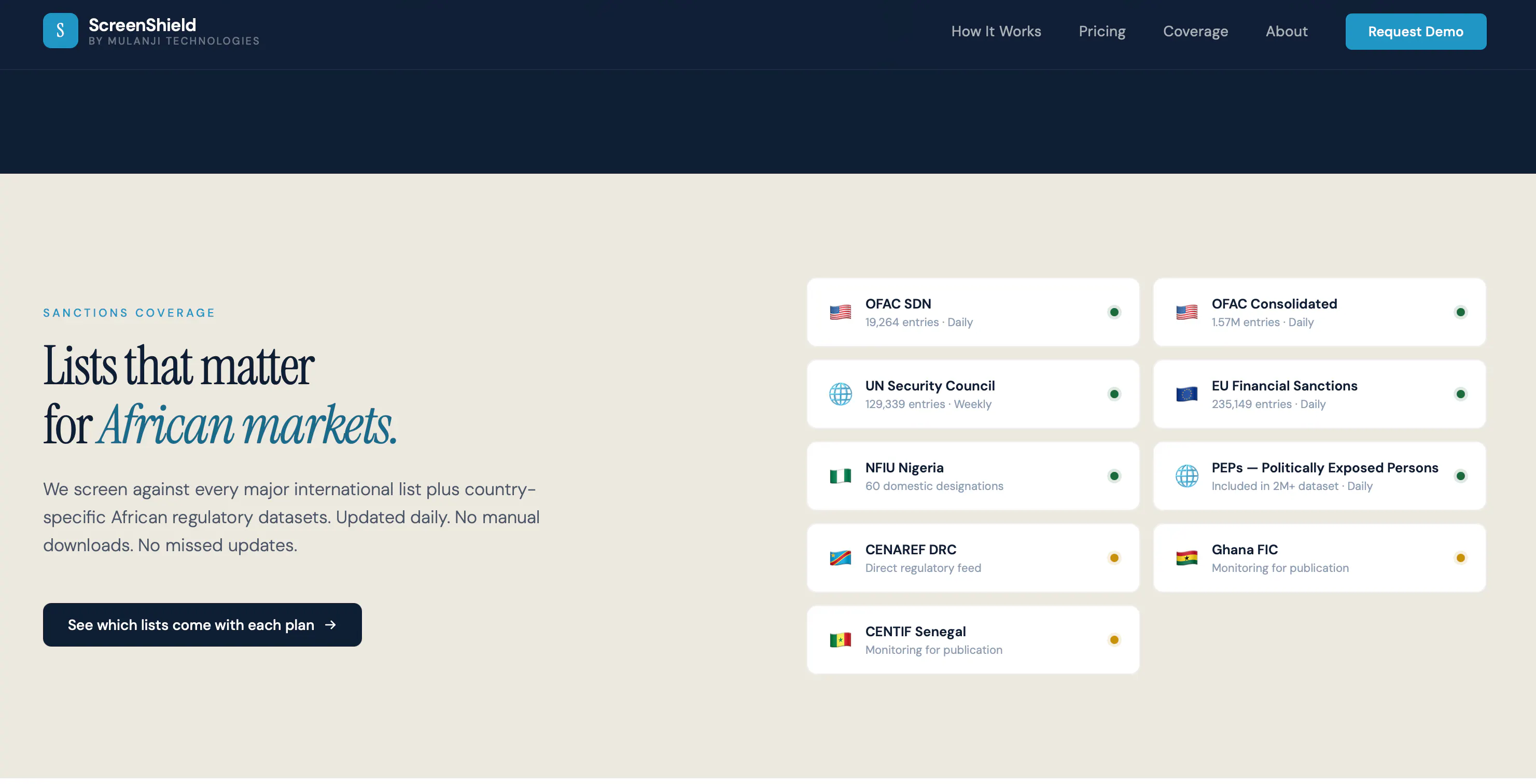Click the Nigerian flag on NFIU Nigeria card
Screen dimensions: 1536x784
(840, 477)
